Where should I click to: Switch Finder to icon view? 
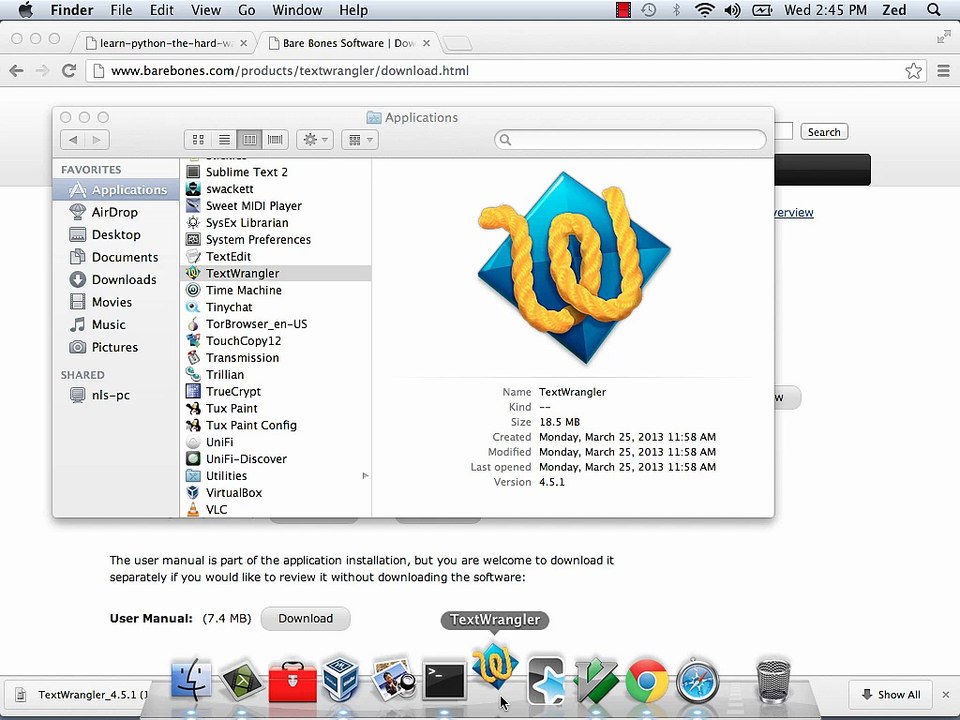pos(198,140)
